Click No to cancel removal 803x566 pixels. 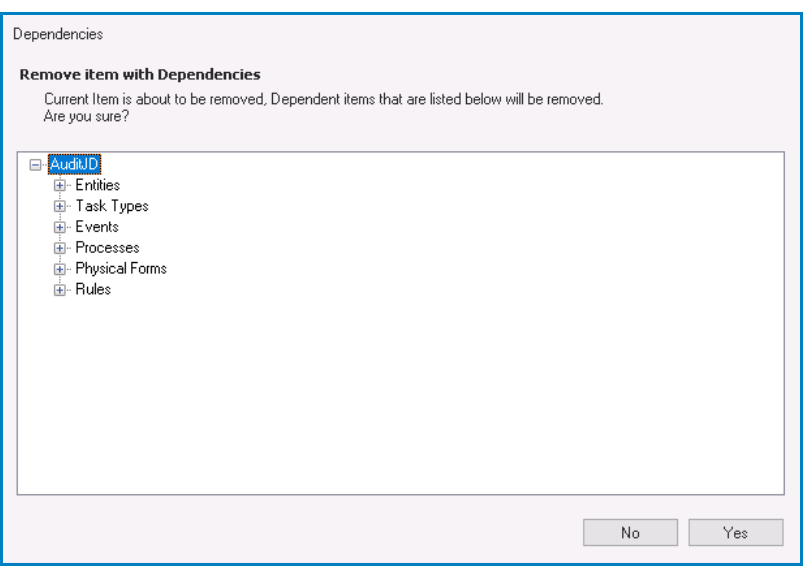[x=630, y=534]
